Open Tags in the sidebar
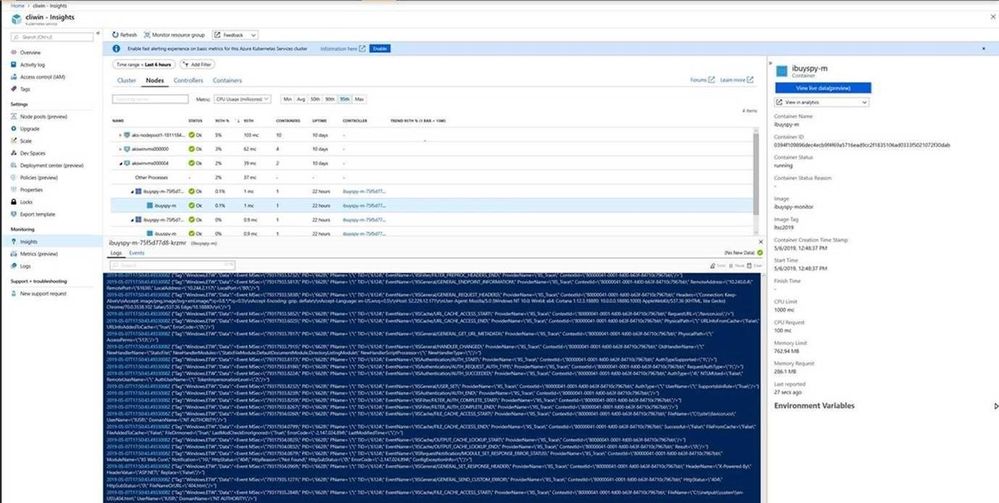Screen dimensions: 999x503 (25, 89)
